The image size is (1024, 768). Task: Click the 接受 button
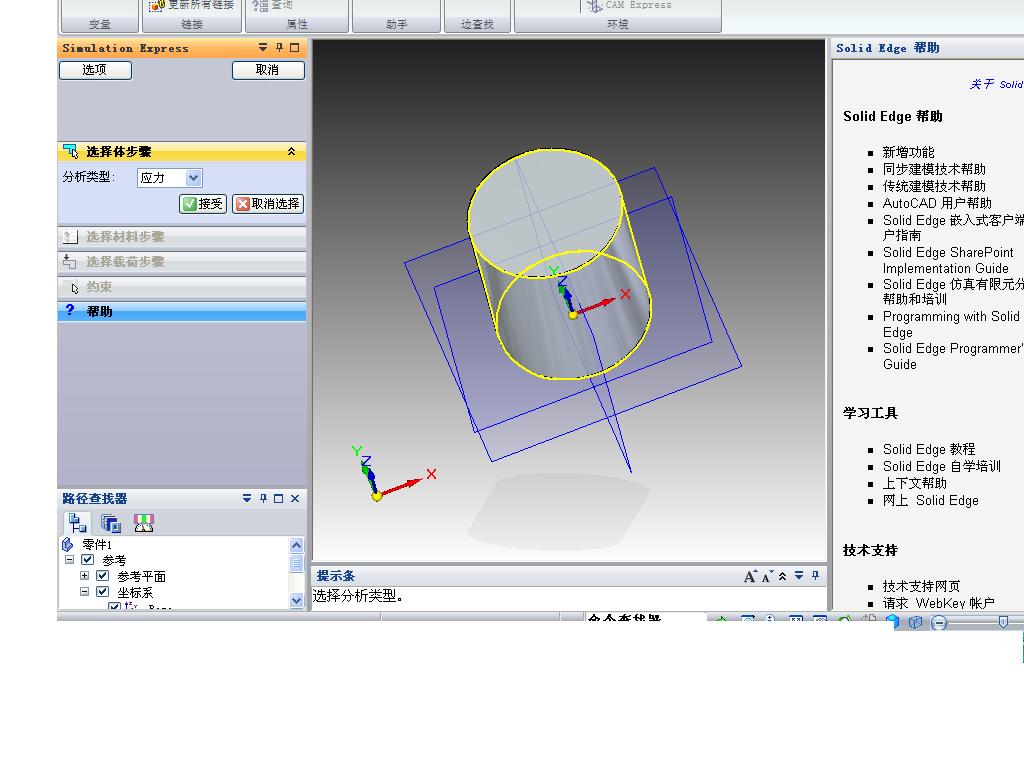coord(203,204)
